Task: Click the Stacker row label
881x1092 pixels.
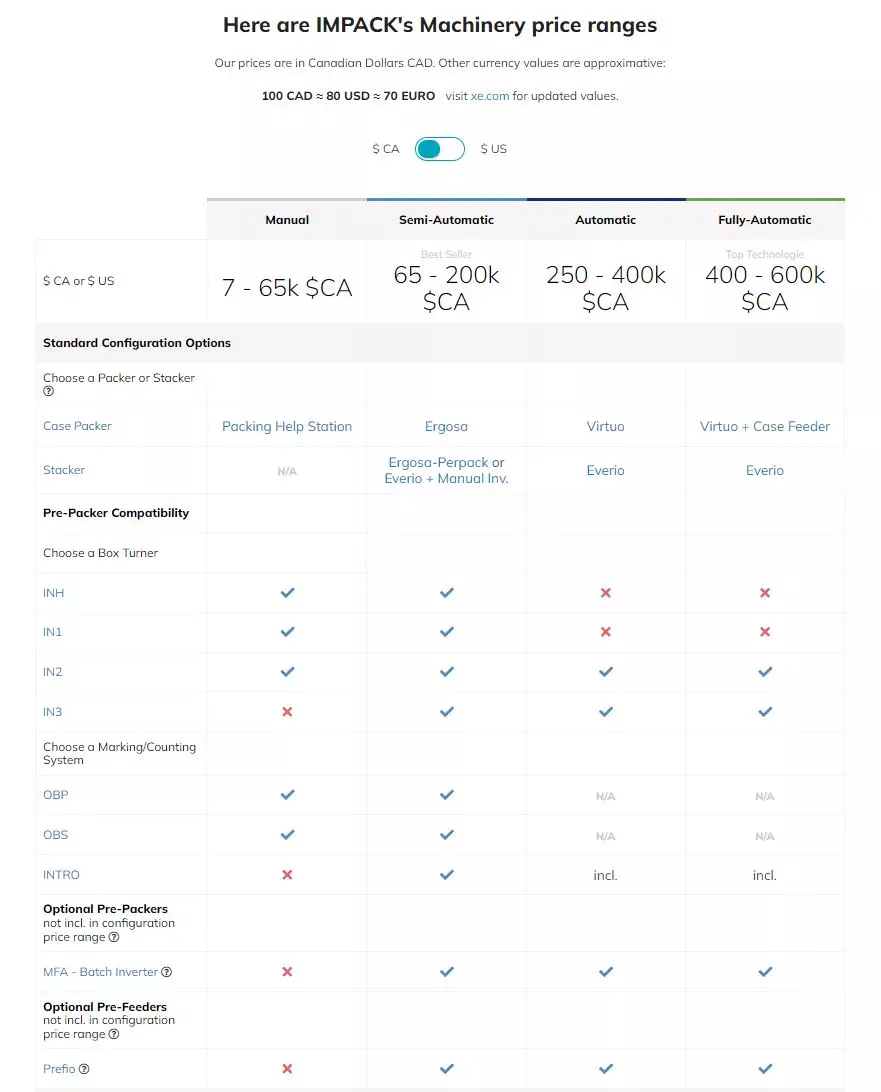Action: point(64,470)
